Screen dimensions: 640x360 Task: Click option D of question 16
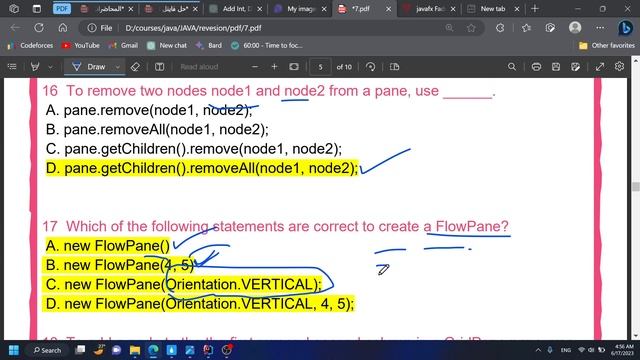click(x=202, y=168)
